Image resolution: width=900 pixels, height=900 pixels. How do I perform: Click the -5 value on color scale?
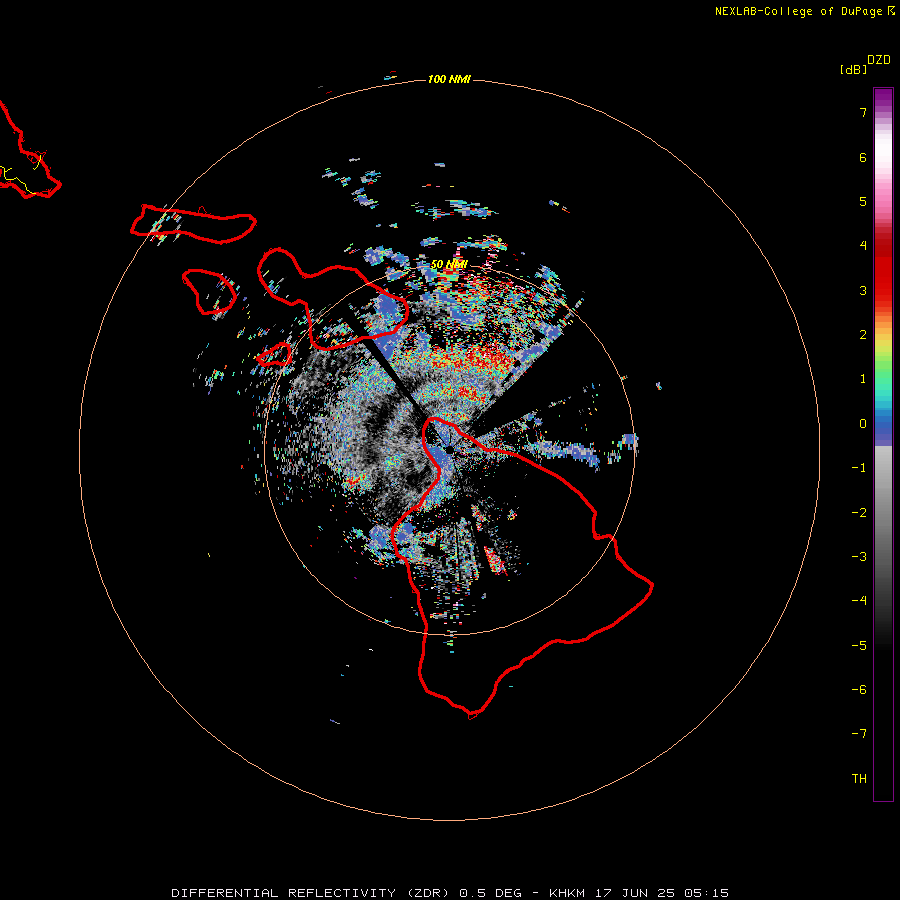(859, 646)
